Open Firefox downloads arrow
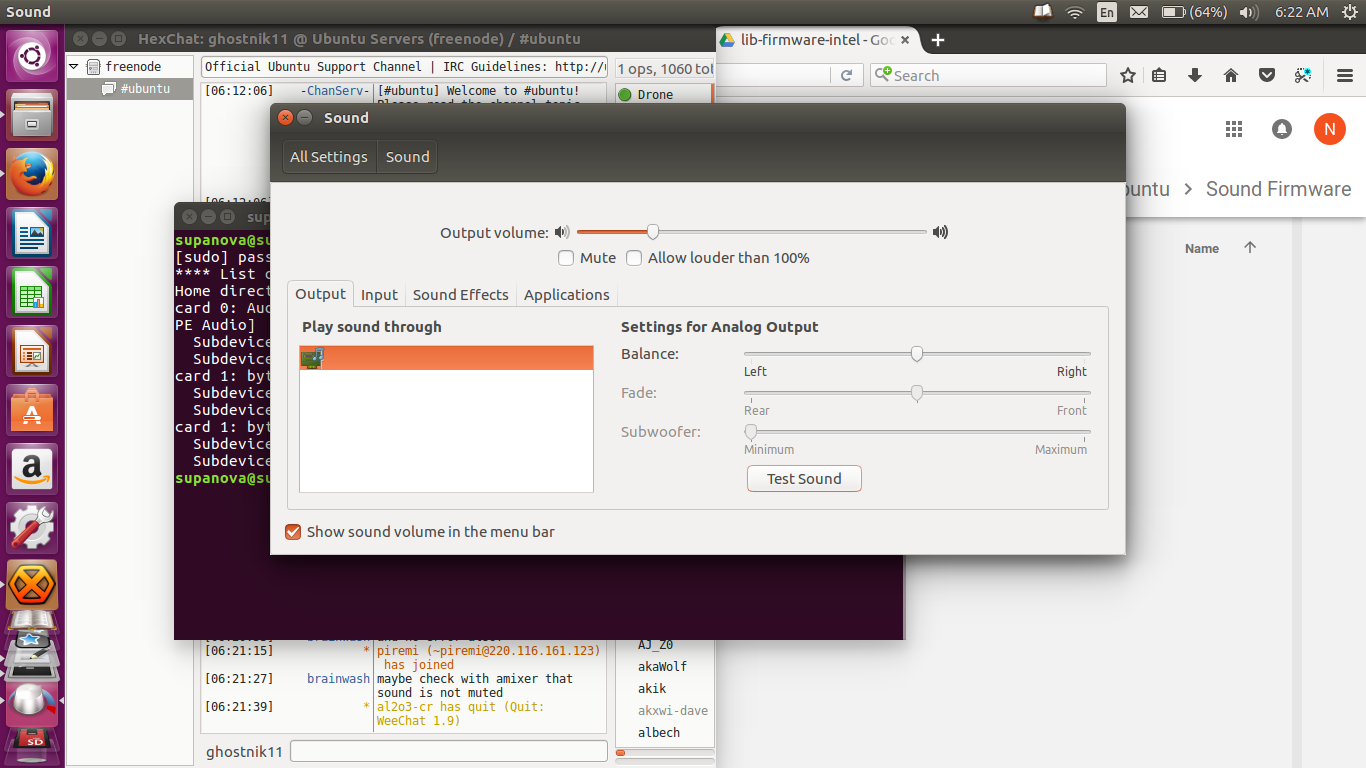Screen dimensions: 1366x768 pos(1194,75)
